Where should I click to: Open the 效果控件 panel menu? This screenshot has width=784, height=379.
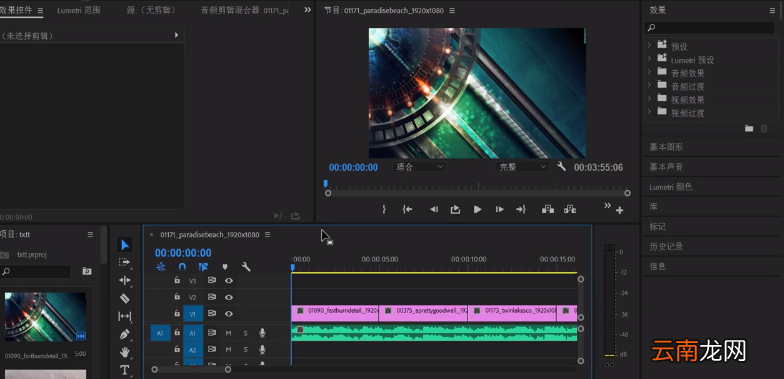(40, 10)
